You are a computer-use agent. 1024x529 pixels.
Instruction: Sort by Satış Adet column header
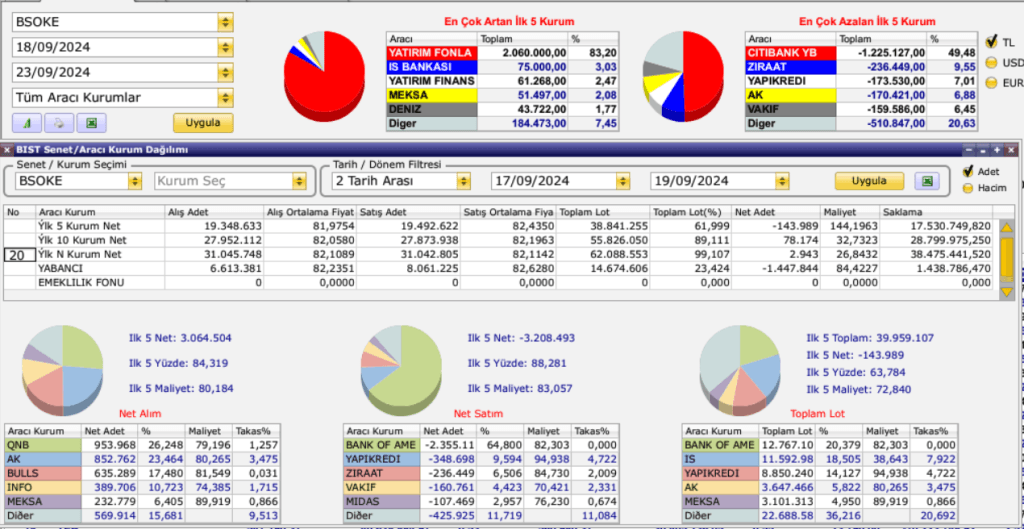point(408,212)
